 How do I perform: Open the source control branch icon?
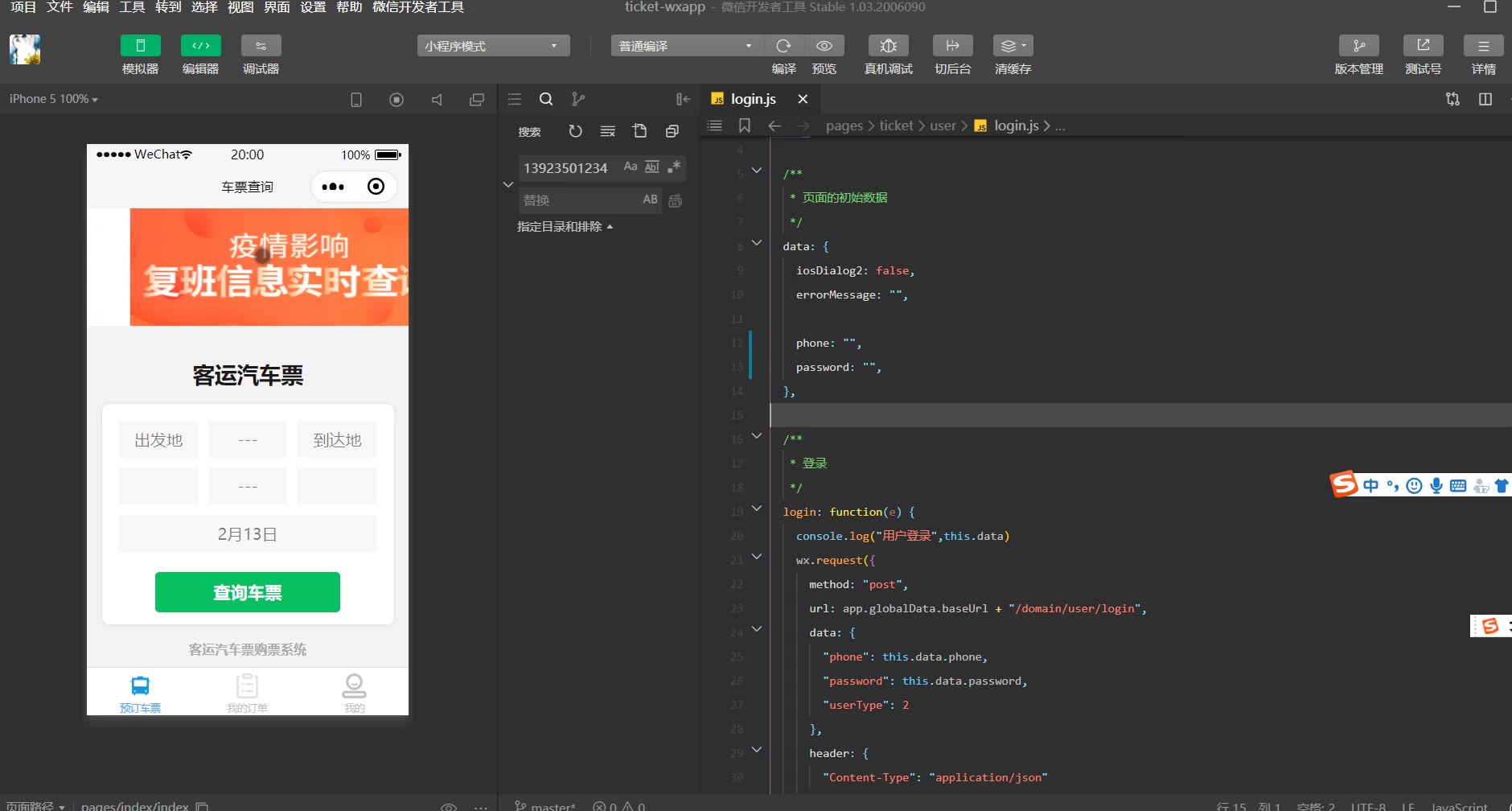coord(578,99)
